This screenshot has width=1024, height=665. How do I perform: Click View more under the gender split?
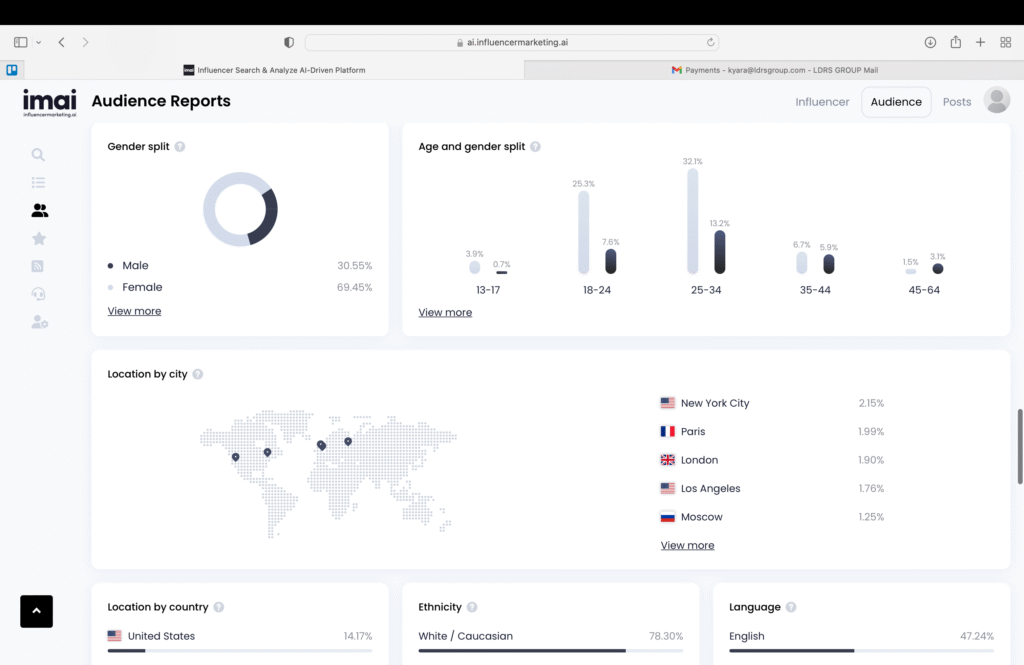[134, 311]
